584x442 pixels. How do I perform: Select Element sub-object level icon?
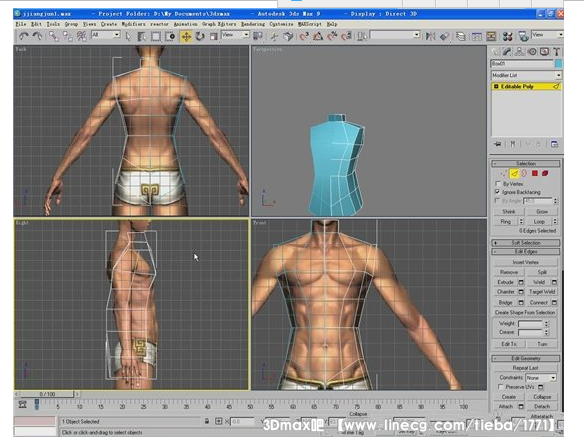[x=545, y=173]
